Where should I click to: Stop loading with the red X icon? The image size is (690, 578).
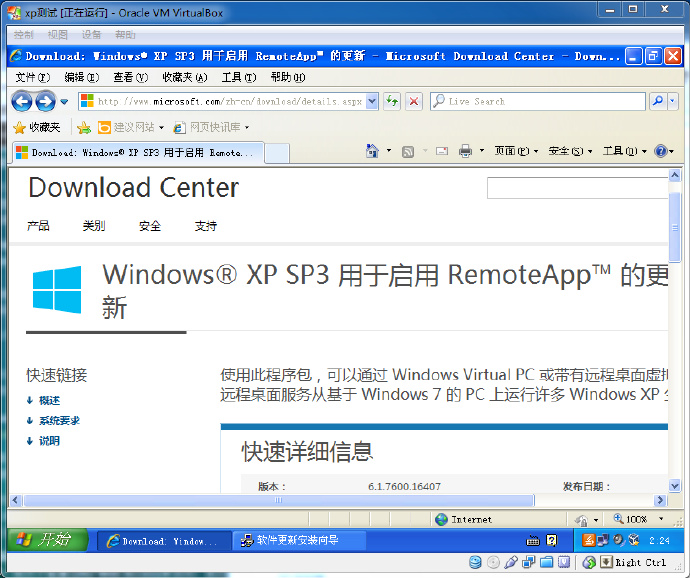pos(414,102)
